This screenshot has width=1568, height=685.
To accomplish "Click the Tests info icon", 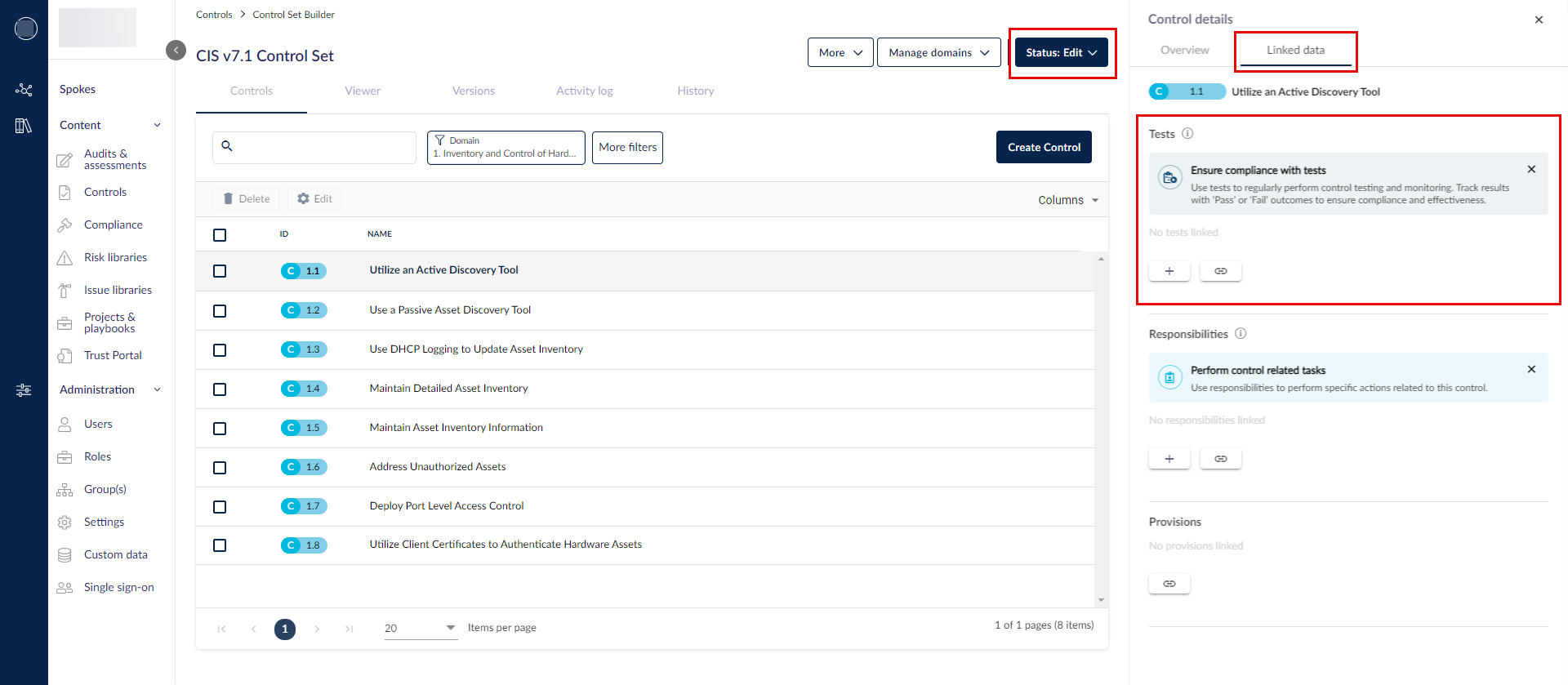I will 1187,134.
